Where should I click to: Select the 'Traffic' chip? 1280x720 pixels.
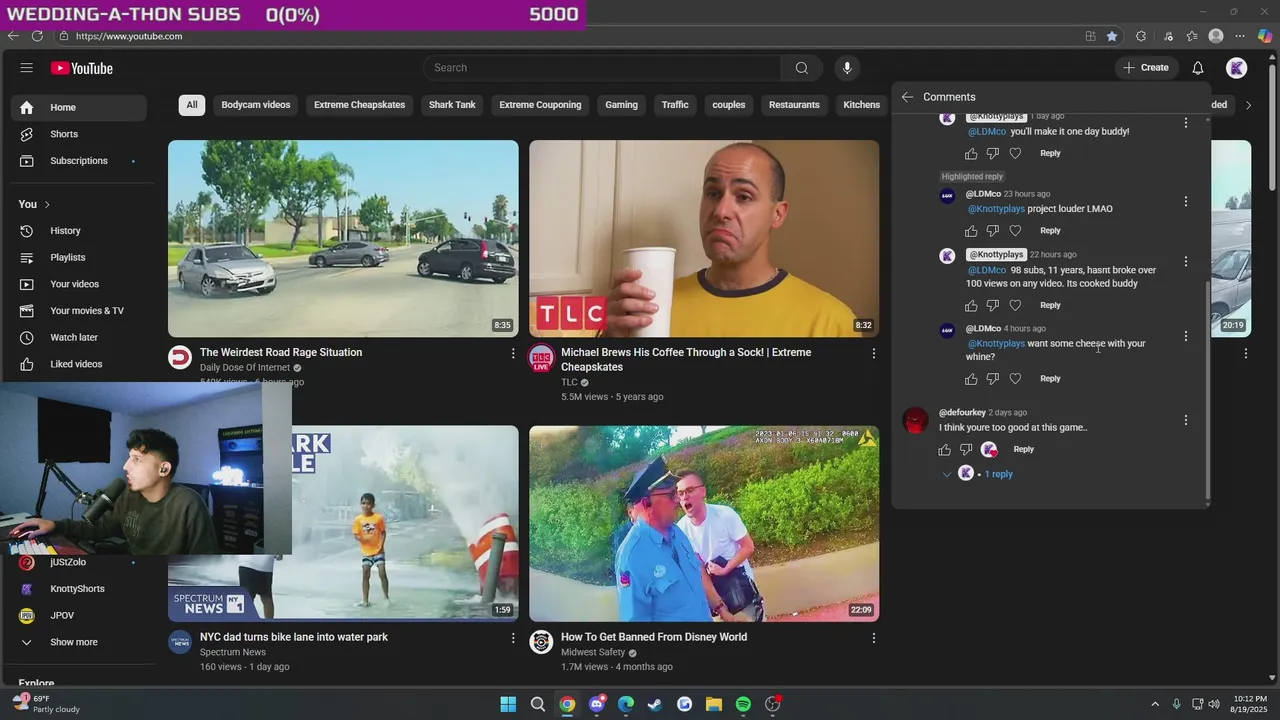pyautogui.click(x=675, y=105)
